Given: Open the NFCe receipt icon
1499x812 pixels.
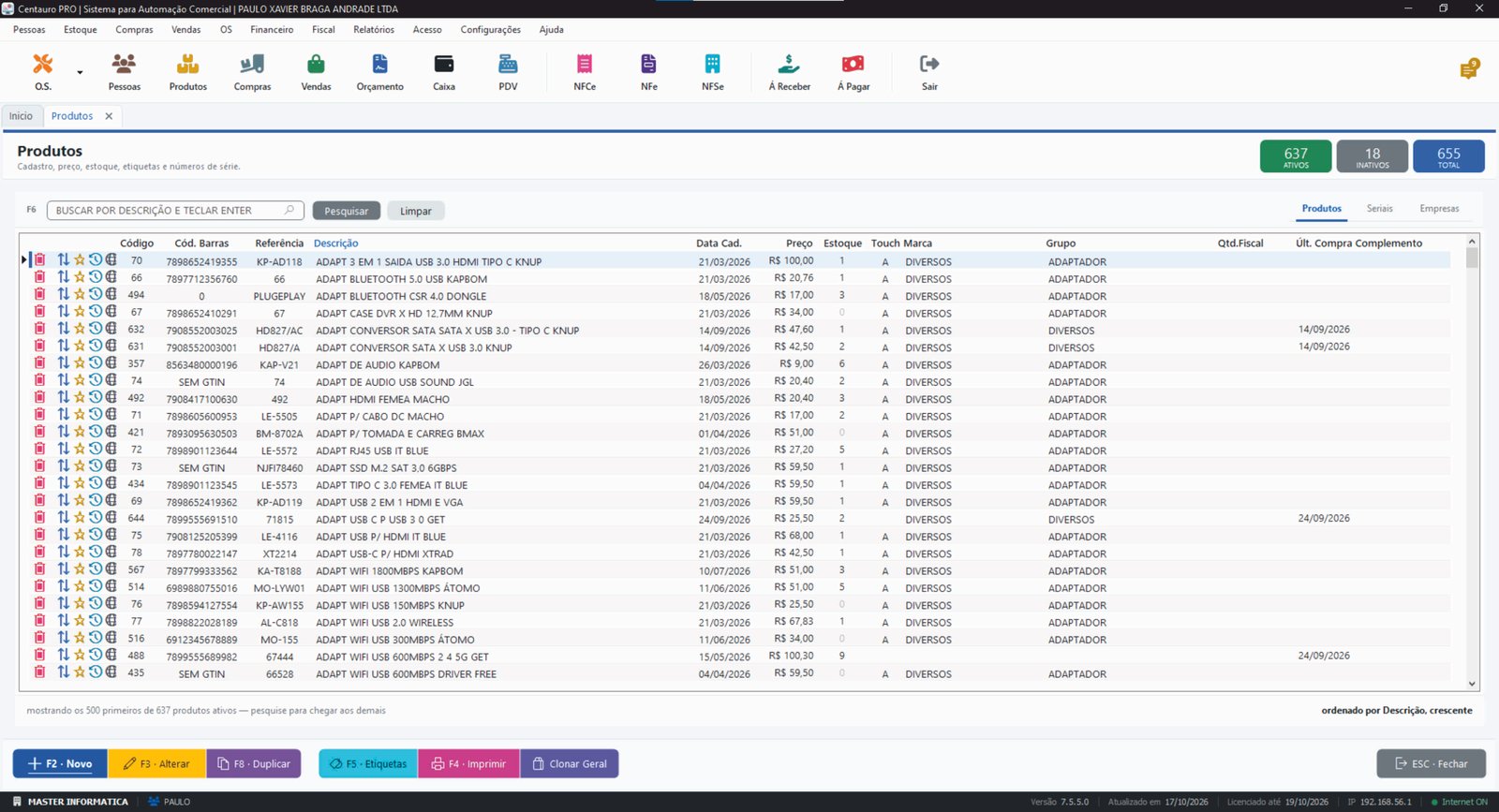Looking at the screenshot, I should tap(585, 72).
